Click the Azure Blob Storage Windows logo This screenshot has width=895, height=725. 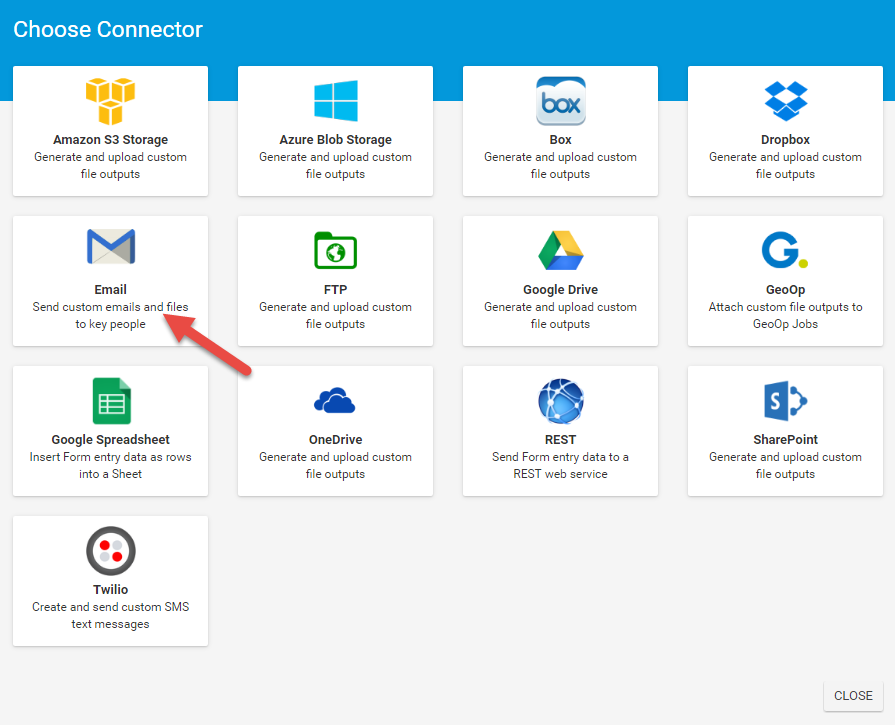pyautogui.click(x=336, y=100)
